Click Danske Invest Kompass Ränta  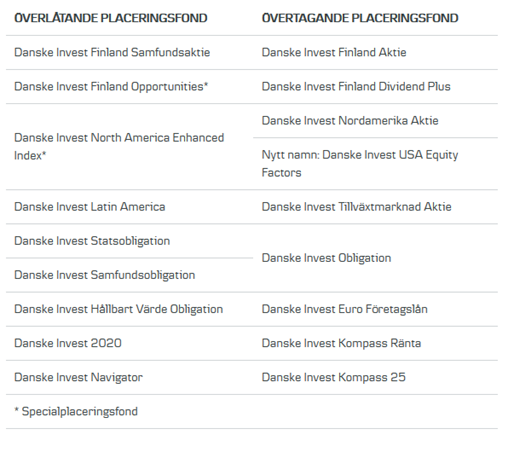coord(341,343)
